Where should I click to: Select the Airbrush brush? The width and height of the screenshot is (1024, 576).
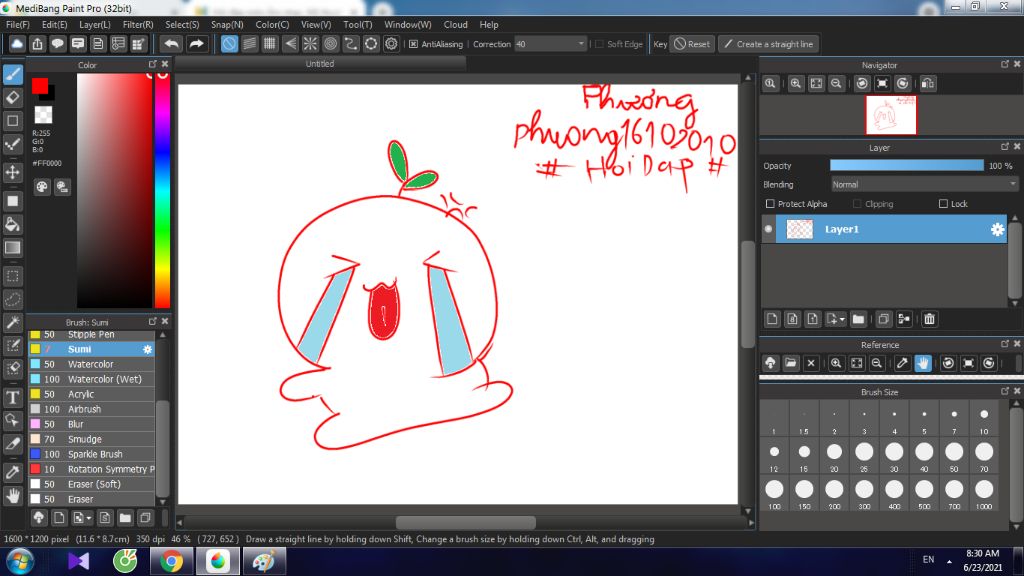pos(91,409)
